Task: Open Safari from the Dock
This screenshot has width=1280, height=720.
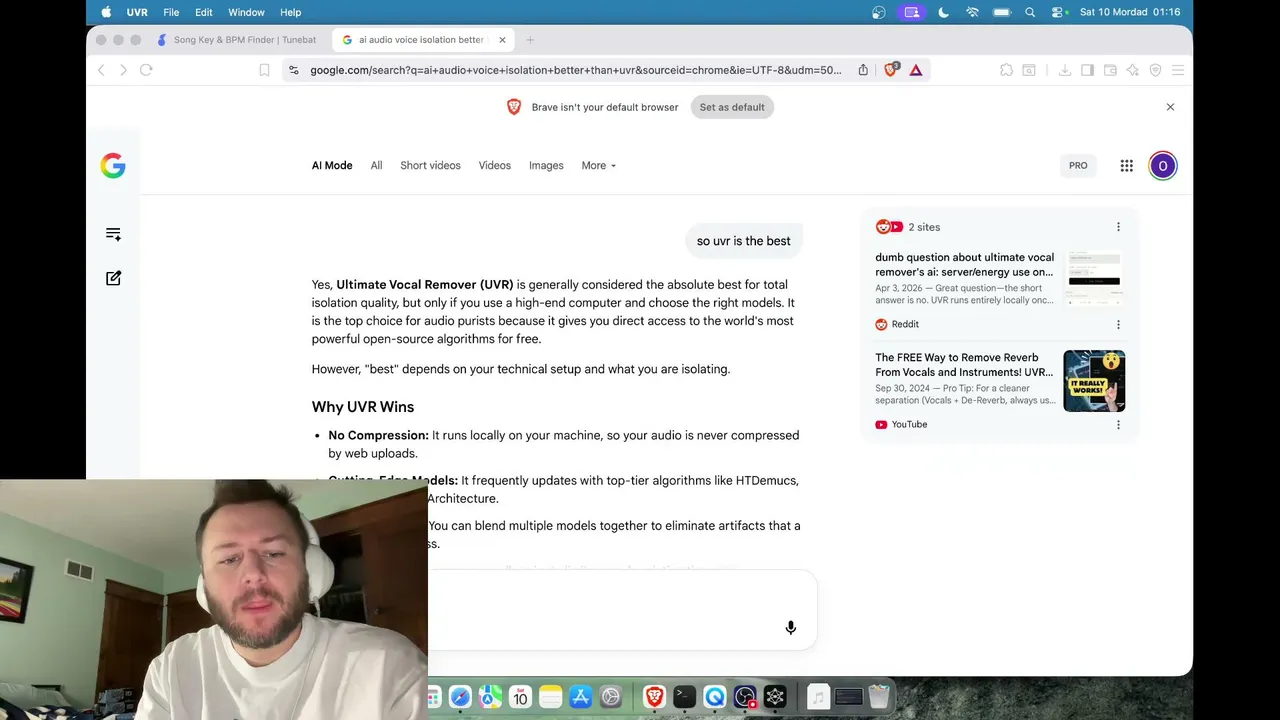Action: (x=460, y=697)
